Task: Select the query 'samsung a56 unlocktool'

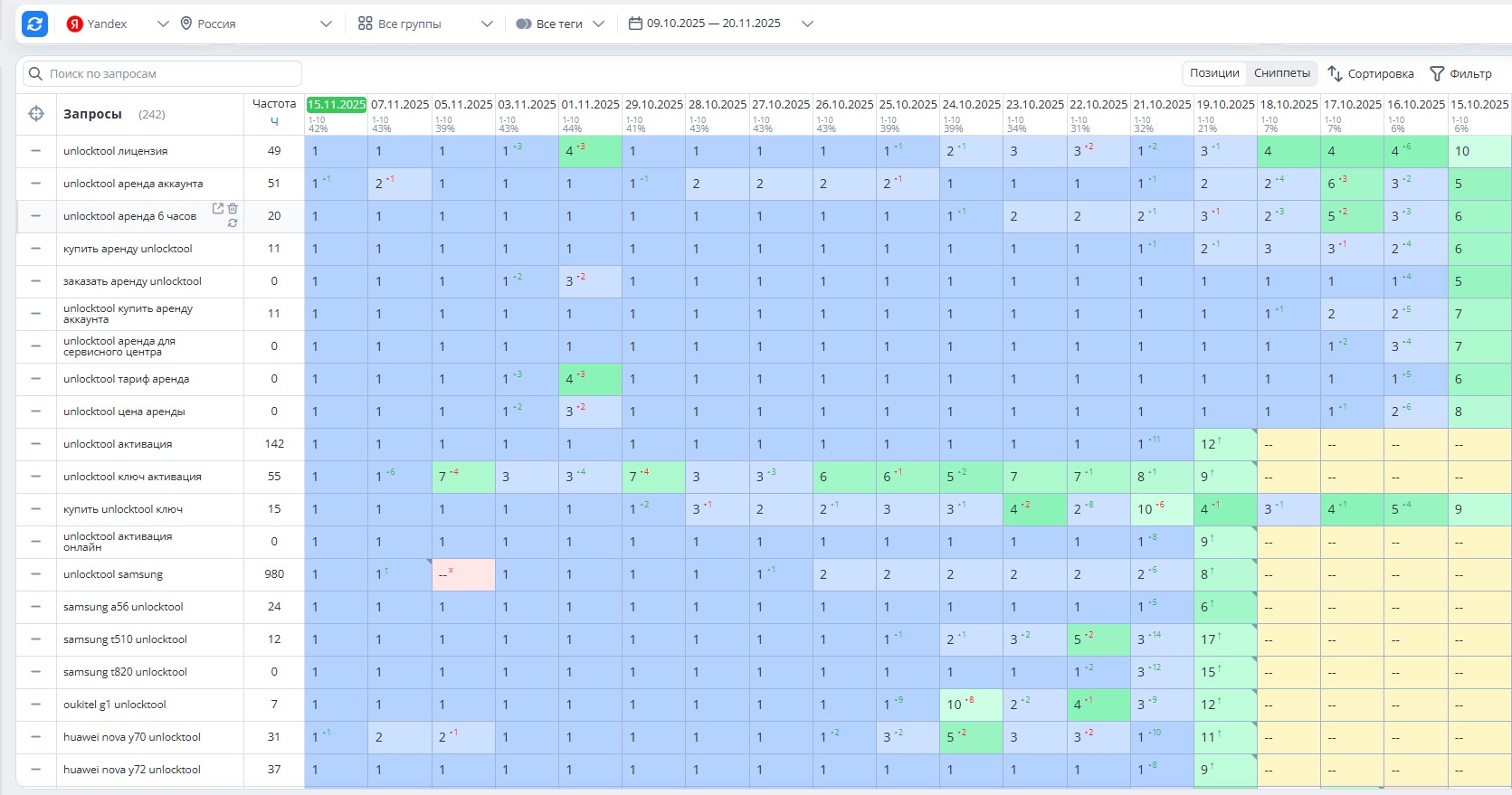Action: click(123, 607)
